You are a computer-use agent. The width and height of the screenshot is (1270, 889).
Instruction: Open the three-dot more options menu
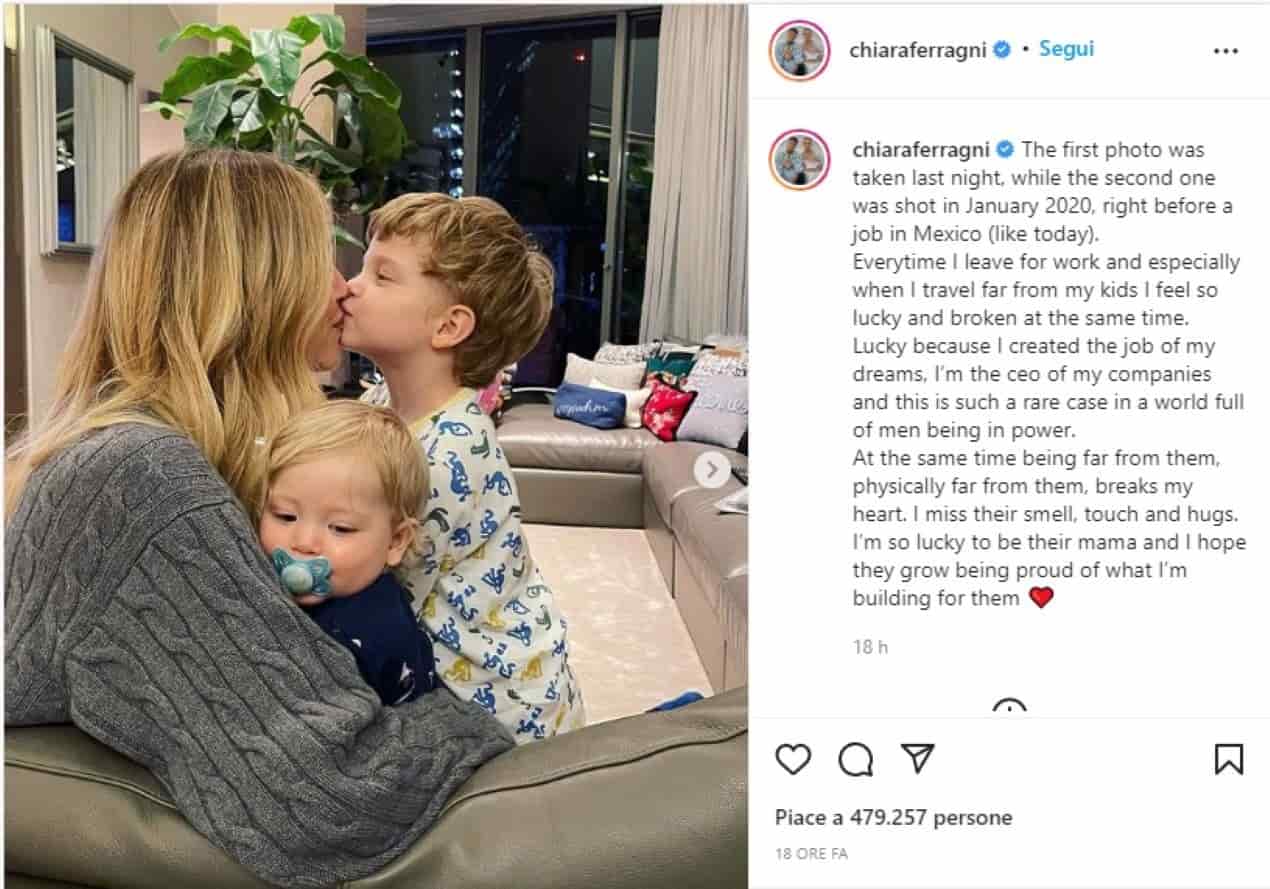[x=1225, y=51]
